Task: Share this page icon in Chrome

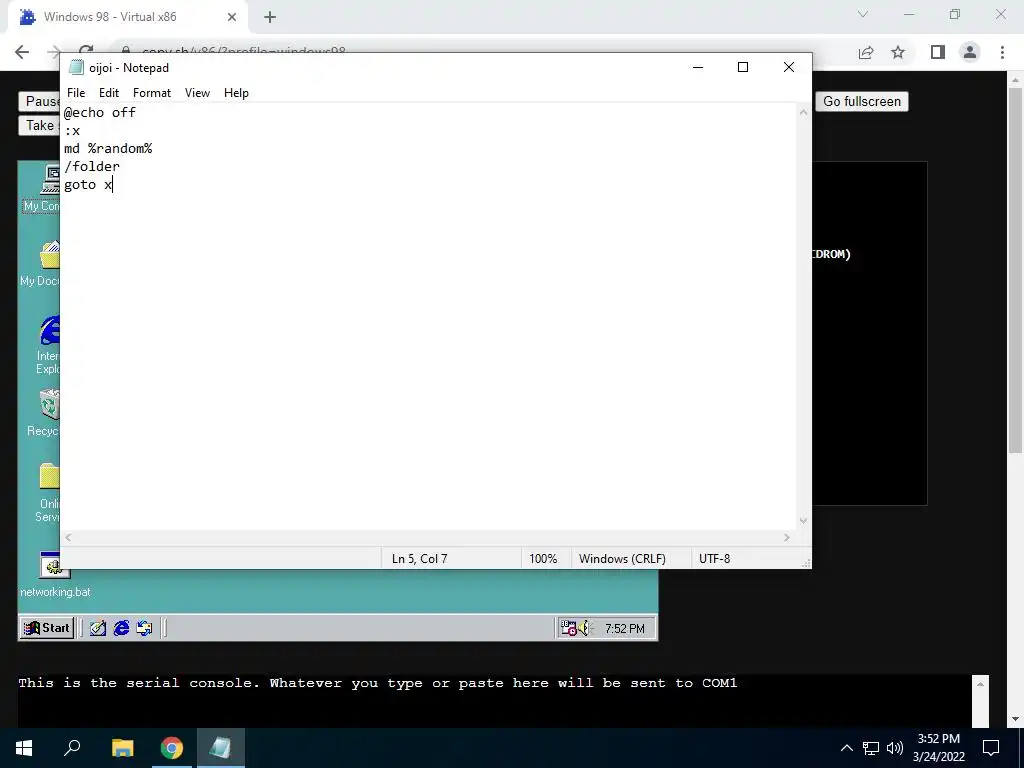Action: pos(866,52)
